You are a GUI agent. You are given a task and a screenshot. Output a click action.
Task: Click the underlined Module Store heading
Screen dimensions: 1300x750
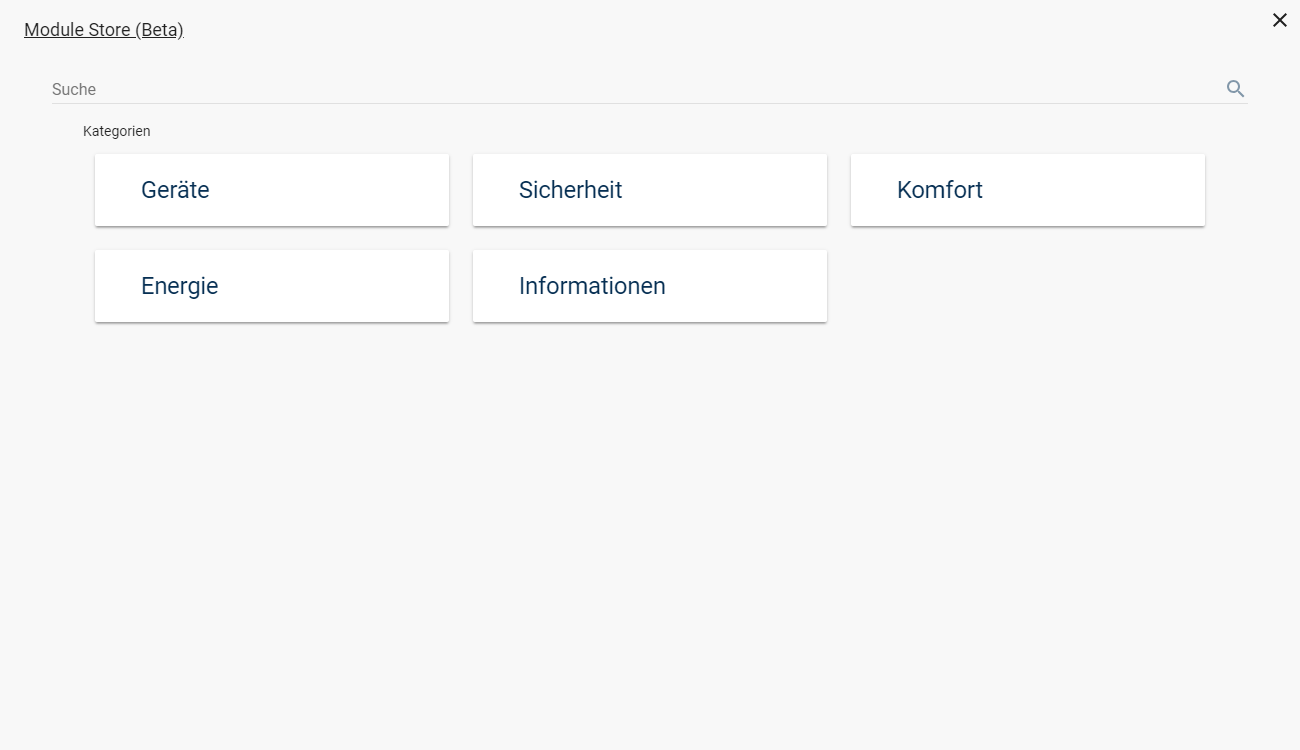pos(104,30)
